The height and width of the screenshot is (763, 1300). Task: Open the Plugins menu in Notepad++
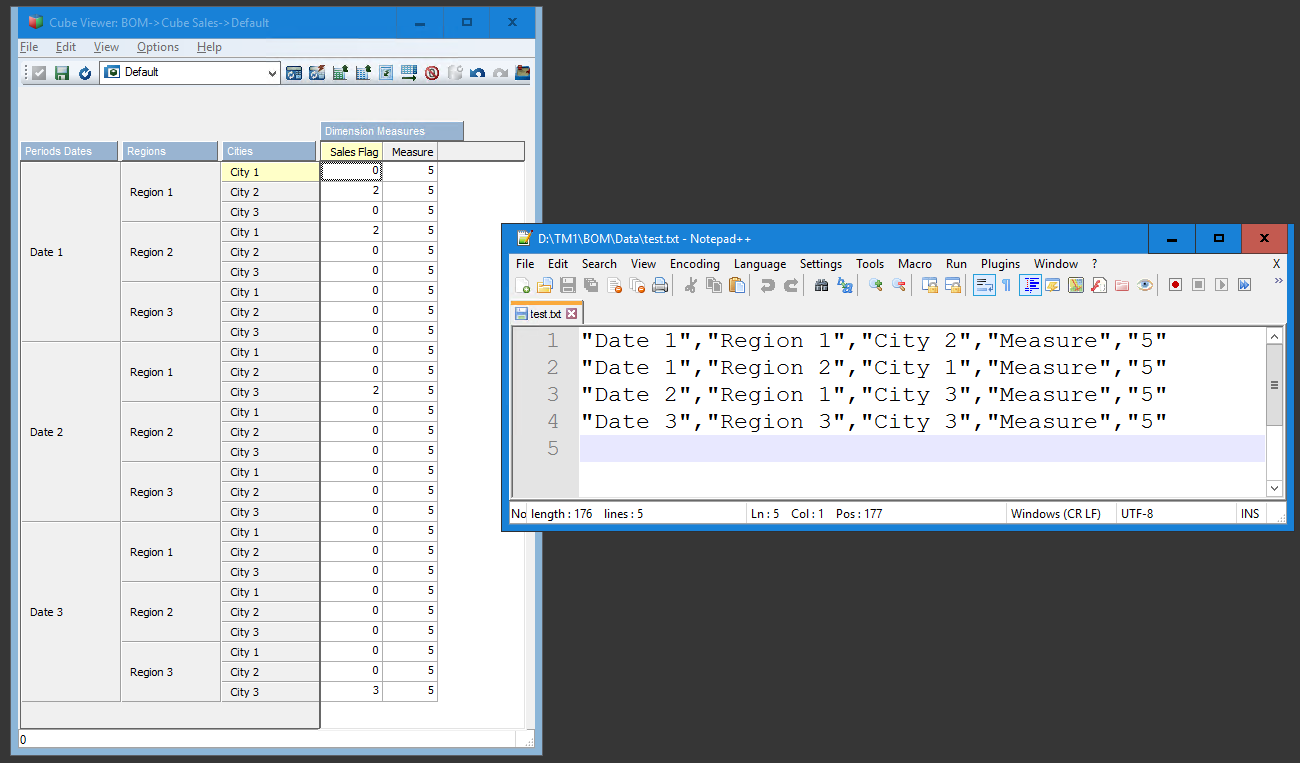pos(1000,264)
